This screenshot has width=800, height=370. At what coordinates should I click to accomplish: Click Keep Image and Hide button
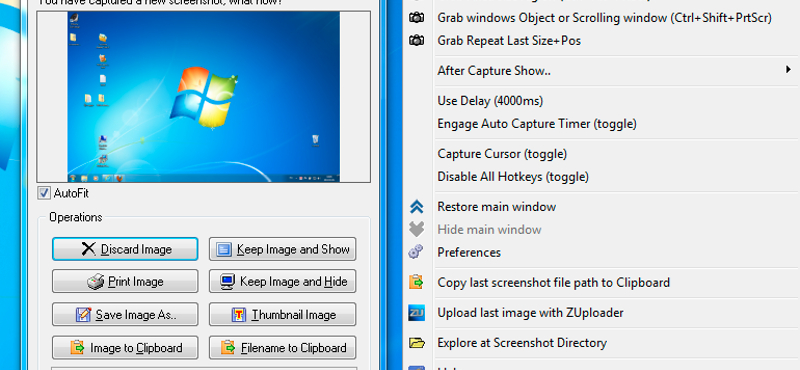pos(282,282)
